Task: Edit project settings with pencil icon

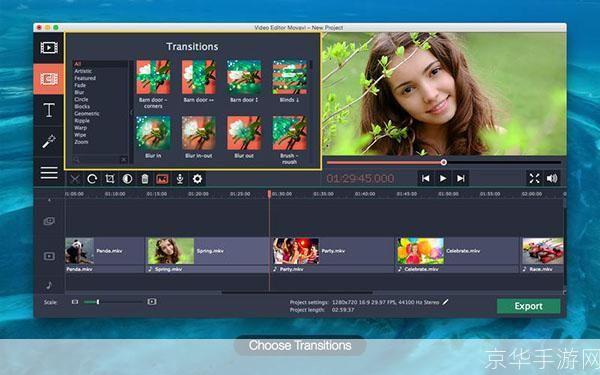Action: (445, 302)
